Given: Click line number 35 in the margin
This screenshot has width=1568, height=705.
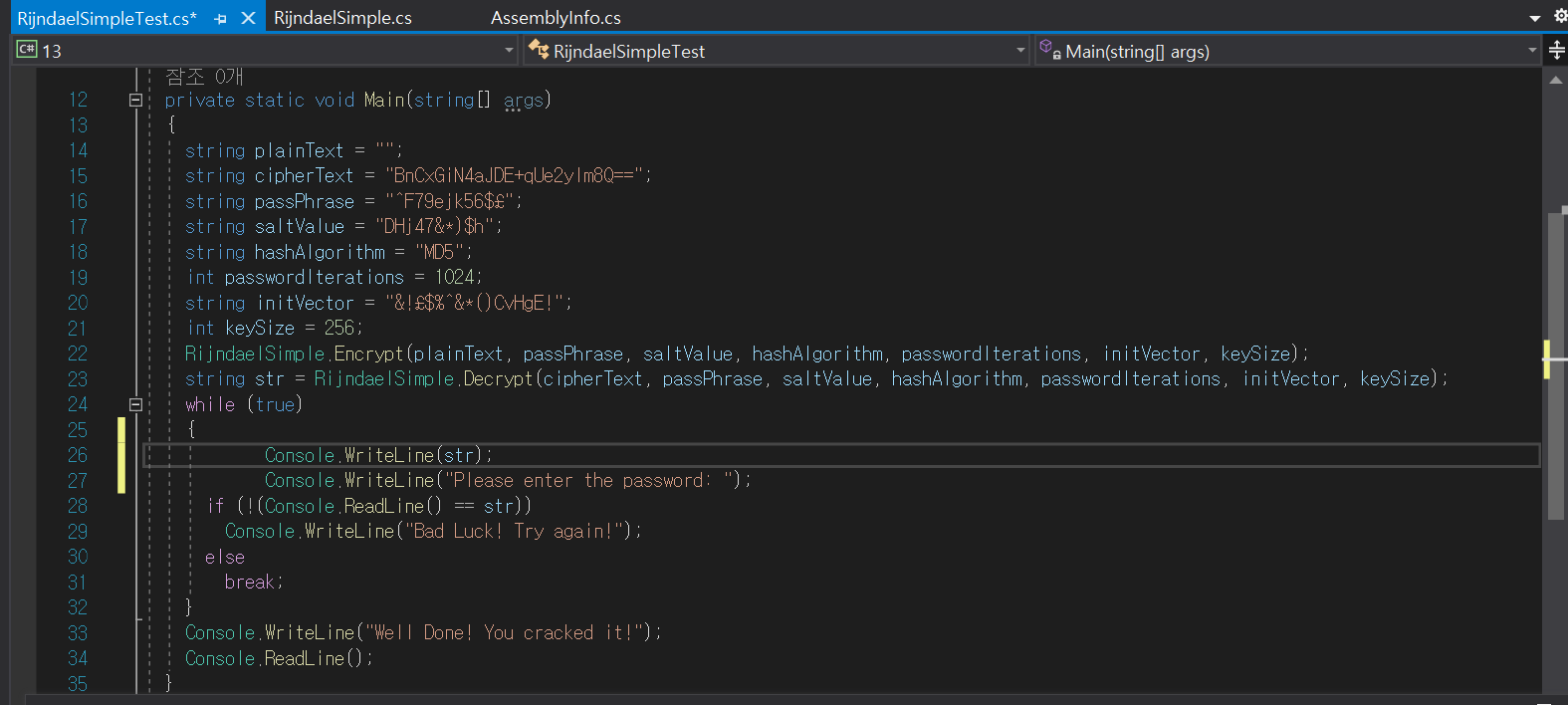Looking at the screenshot, I should pos(78,683).
